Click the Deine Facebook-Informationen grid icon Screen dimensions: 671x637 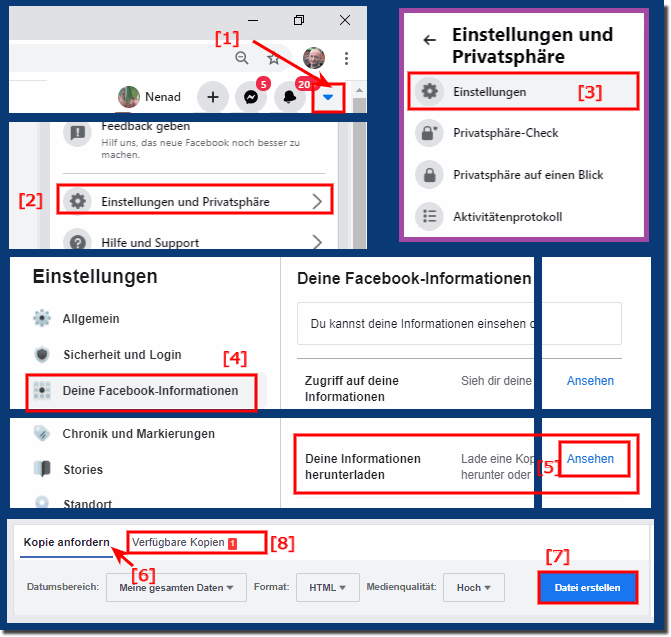(42, 390)
